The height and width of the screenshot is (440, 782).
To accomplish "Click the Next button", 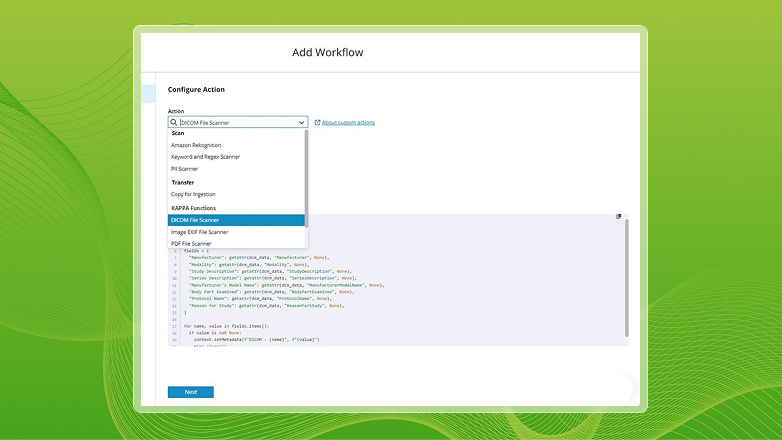I will point(191,392).
